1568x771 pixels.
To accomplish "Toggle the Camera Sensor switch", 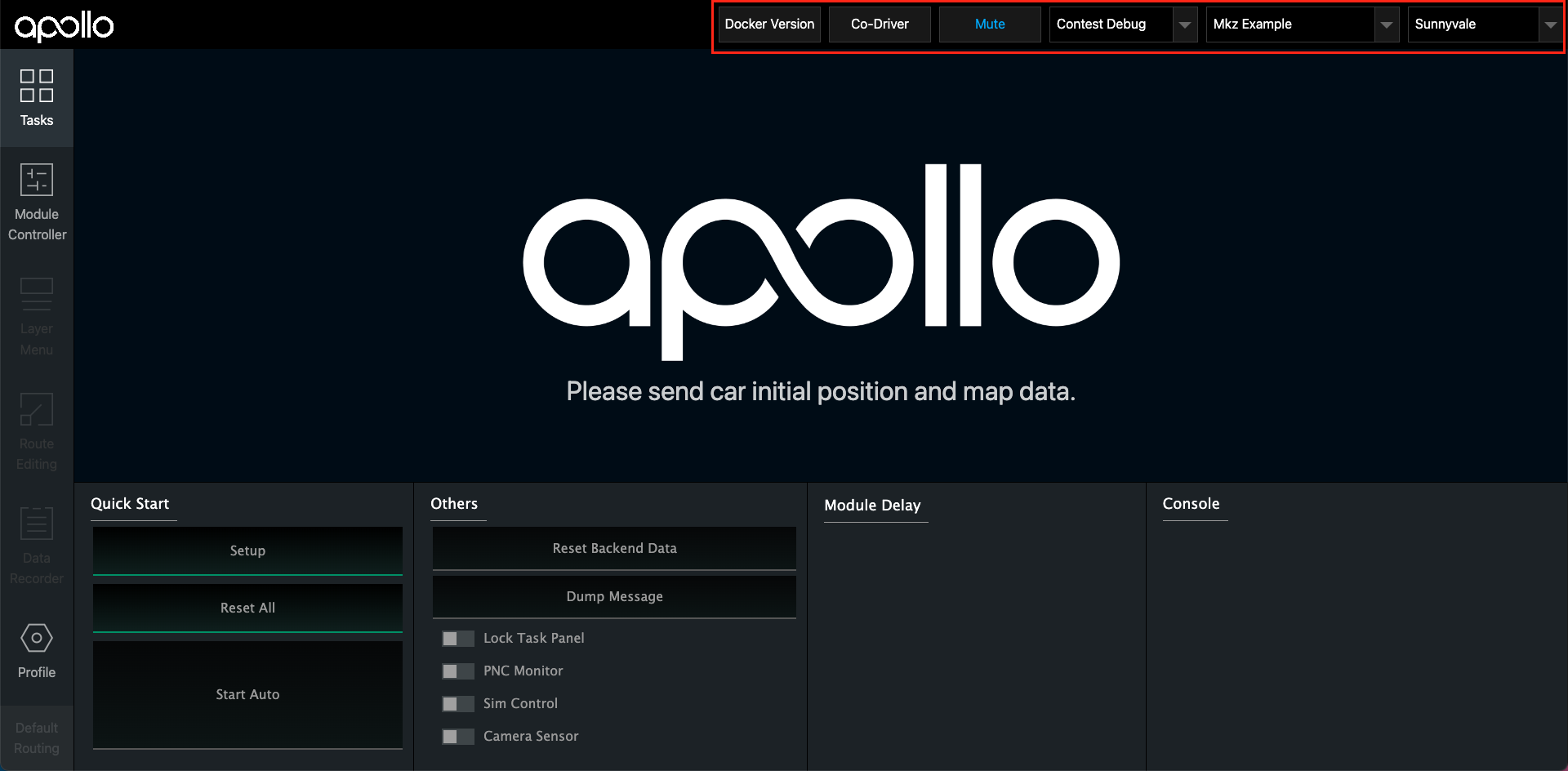I will [457, 736].
